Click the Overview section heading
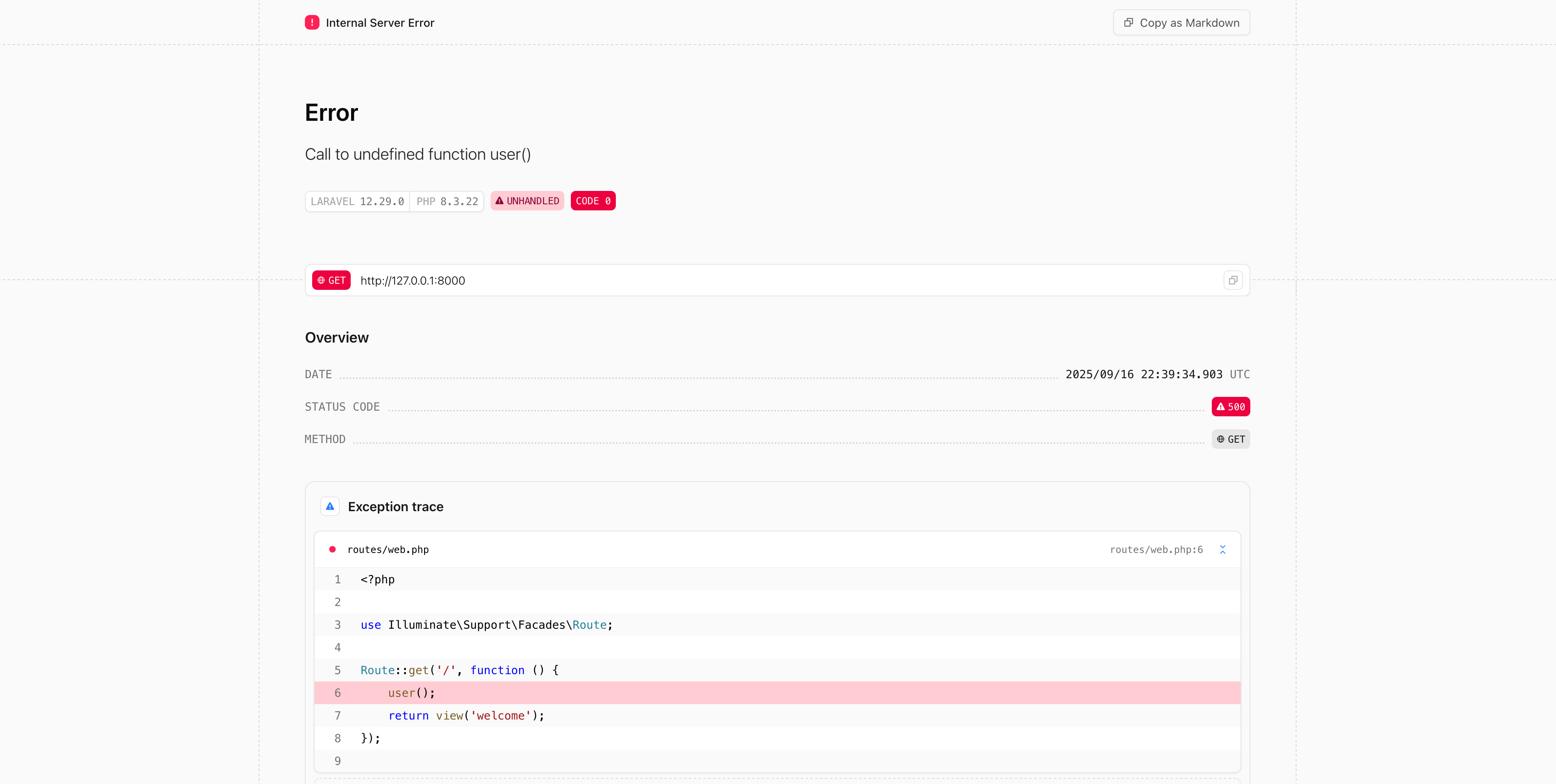 (x=336, y=337)
